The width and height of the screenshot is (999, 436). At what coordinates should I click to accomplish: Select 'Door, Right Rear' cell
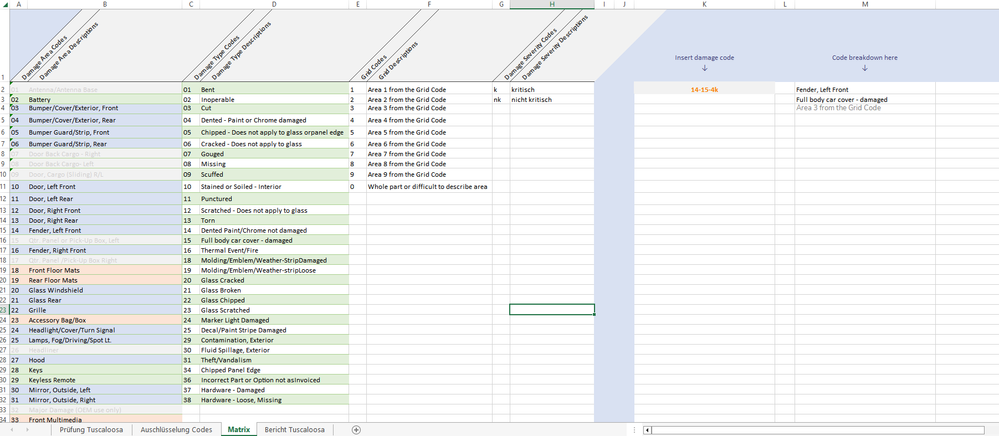[x=104, y=220]
